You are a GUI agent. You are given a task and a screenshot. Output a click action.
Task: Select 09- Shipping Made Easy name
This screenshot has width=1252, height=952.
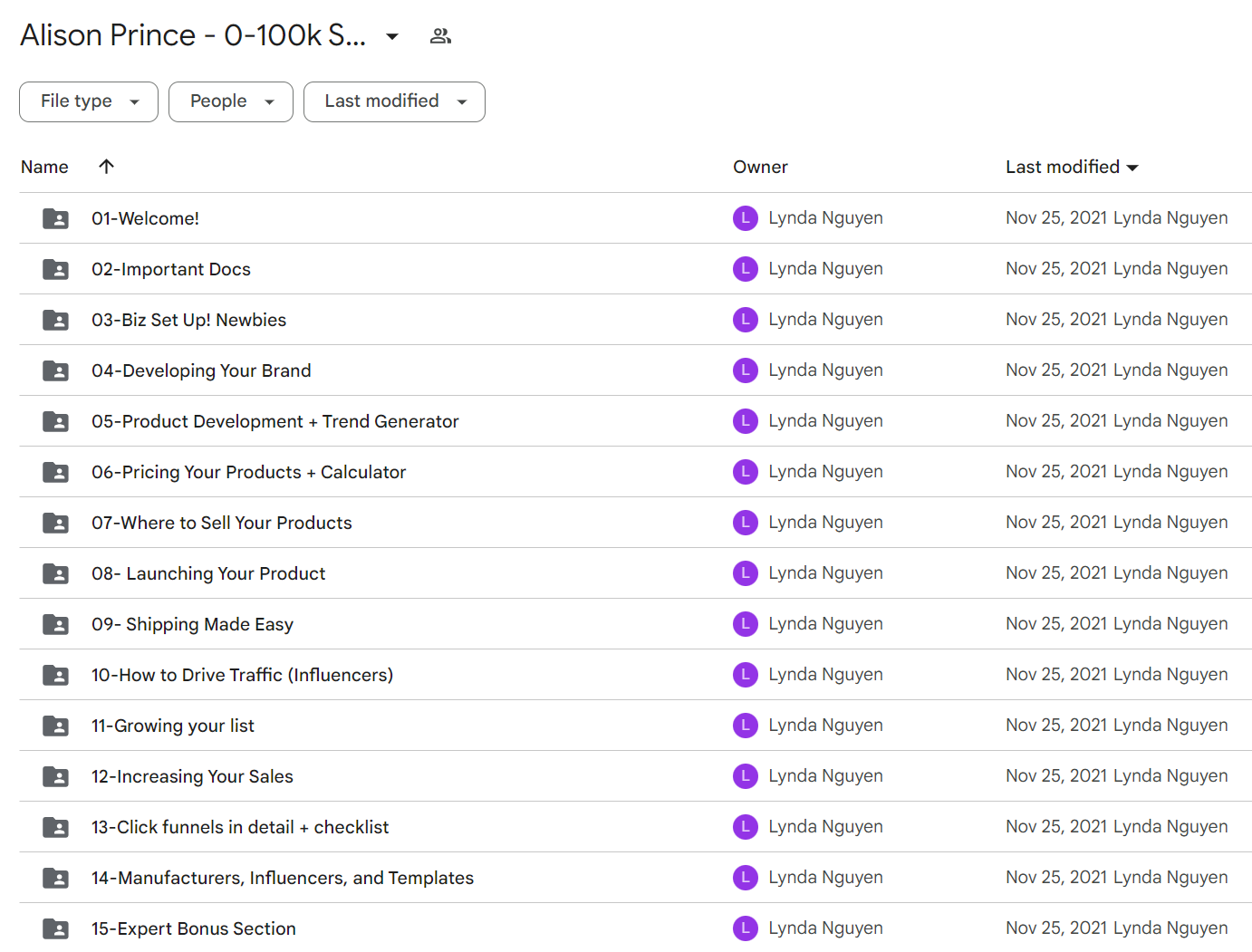(192, 624)
